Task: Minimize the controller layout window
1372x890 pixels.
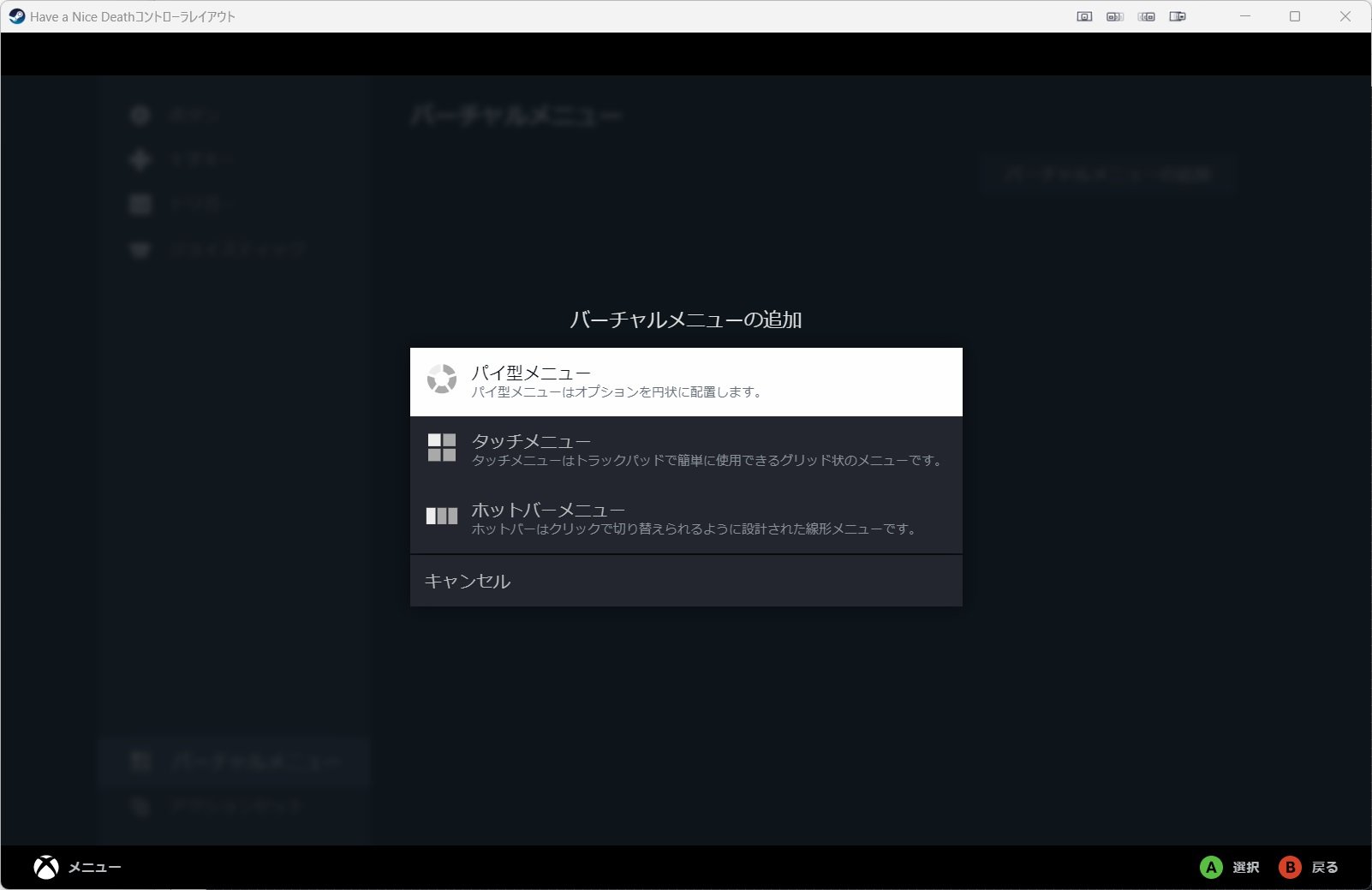Action: pos(1245,16)
